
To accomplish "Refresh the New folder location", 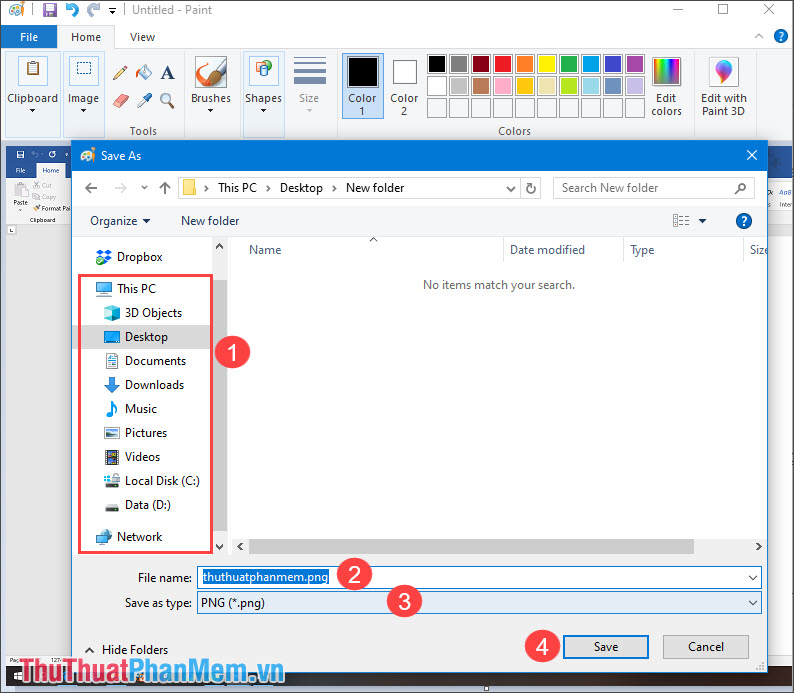I will [x=532, y=188].
